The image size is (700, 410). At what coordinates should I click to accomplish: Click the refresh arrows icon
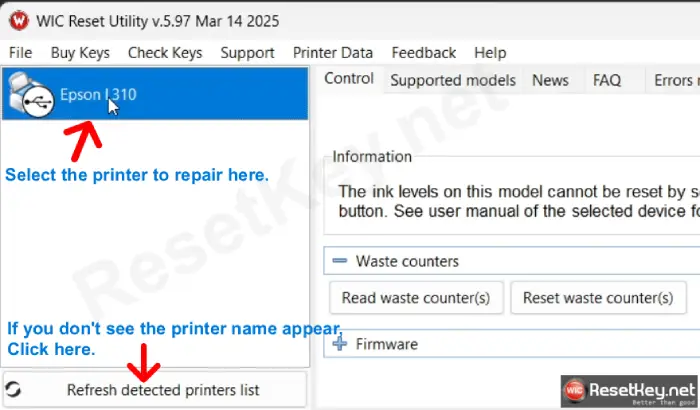click(13, 389)
